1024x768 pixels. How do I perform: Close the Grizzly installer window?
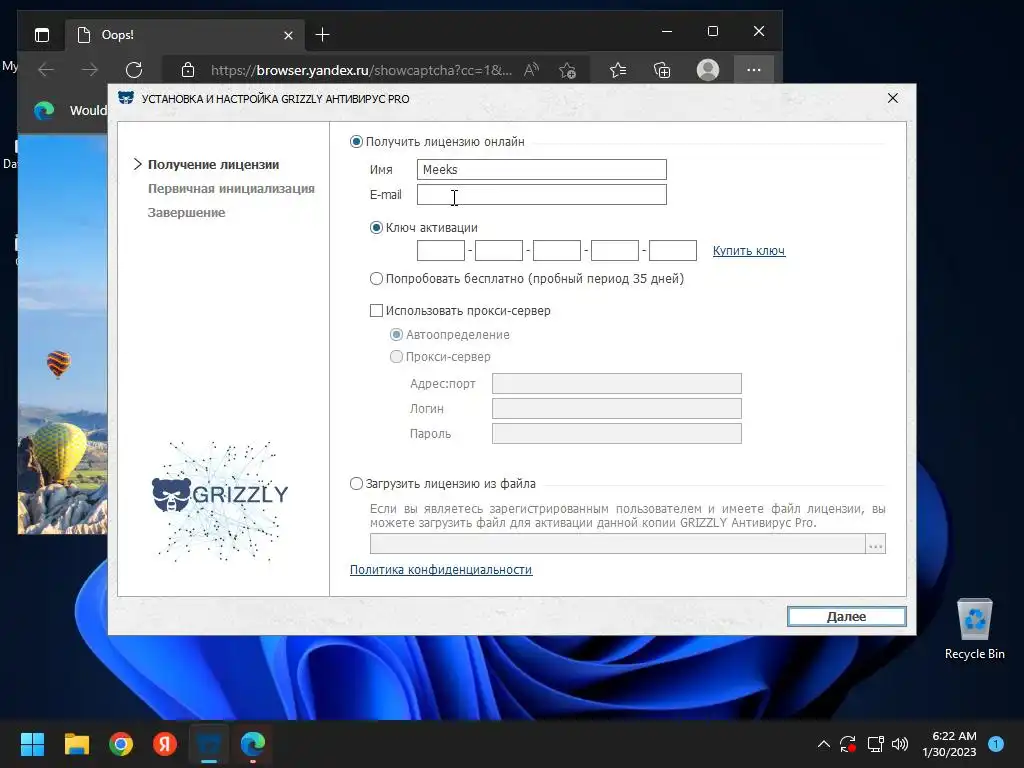coord(893,98)
